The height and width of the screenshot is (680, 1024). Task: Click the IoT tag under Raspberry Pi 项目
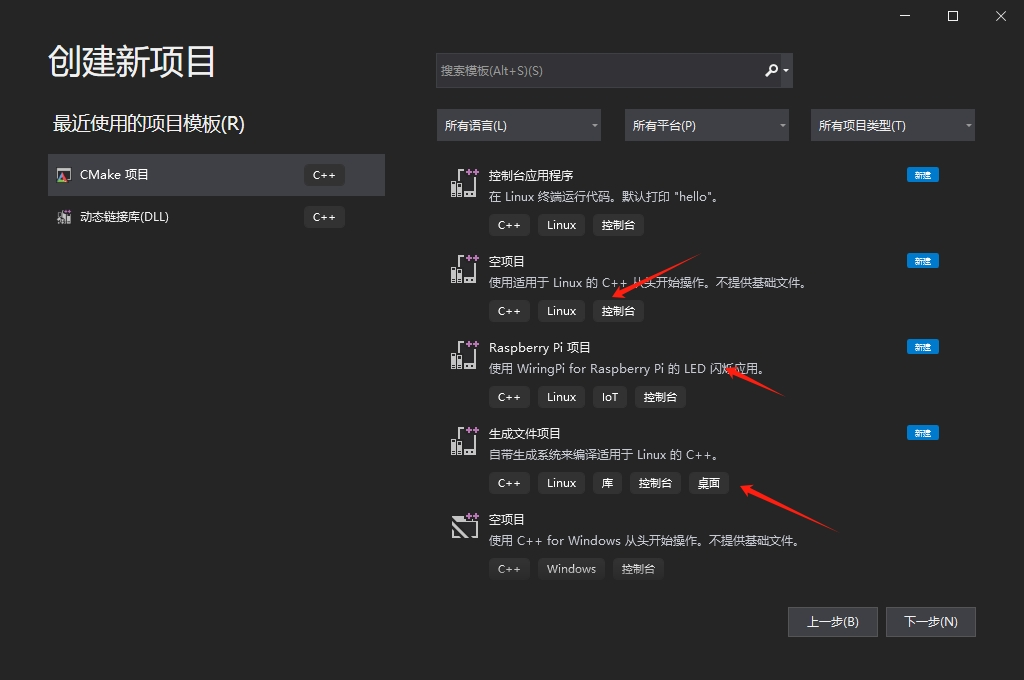(610, 397)
